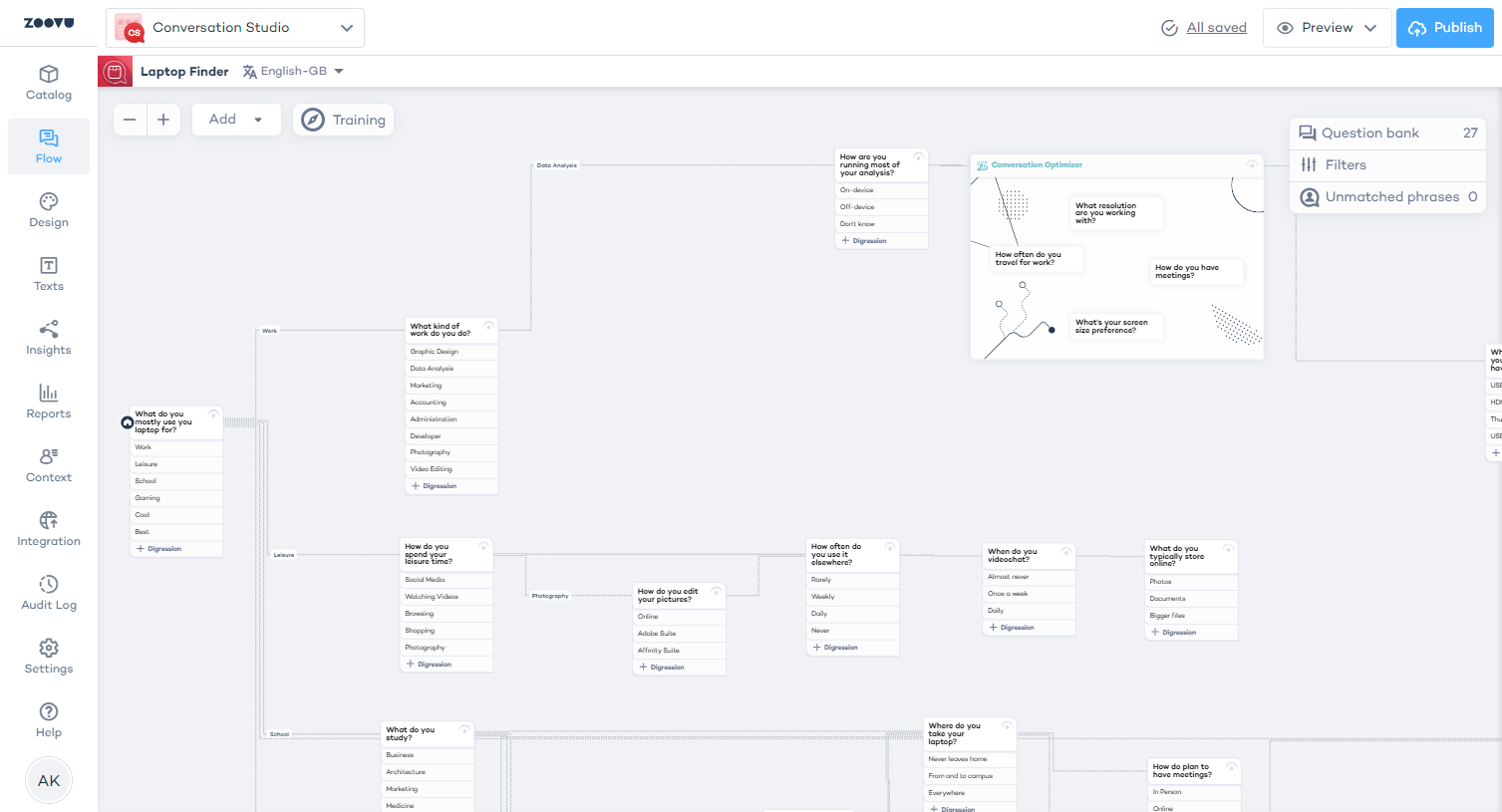Zoom out the canvas with minus button
The image size is (1502, 812).
tap(130, 120)
